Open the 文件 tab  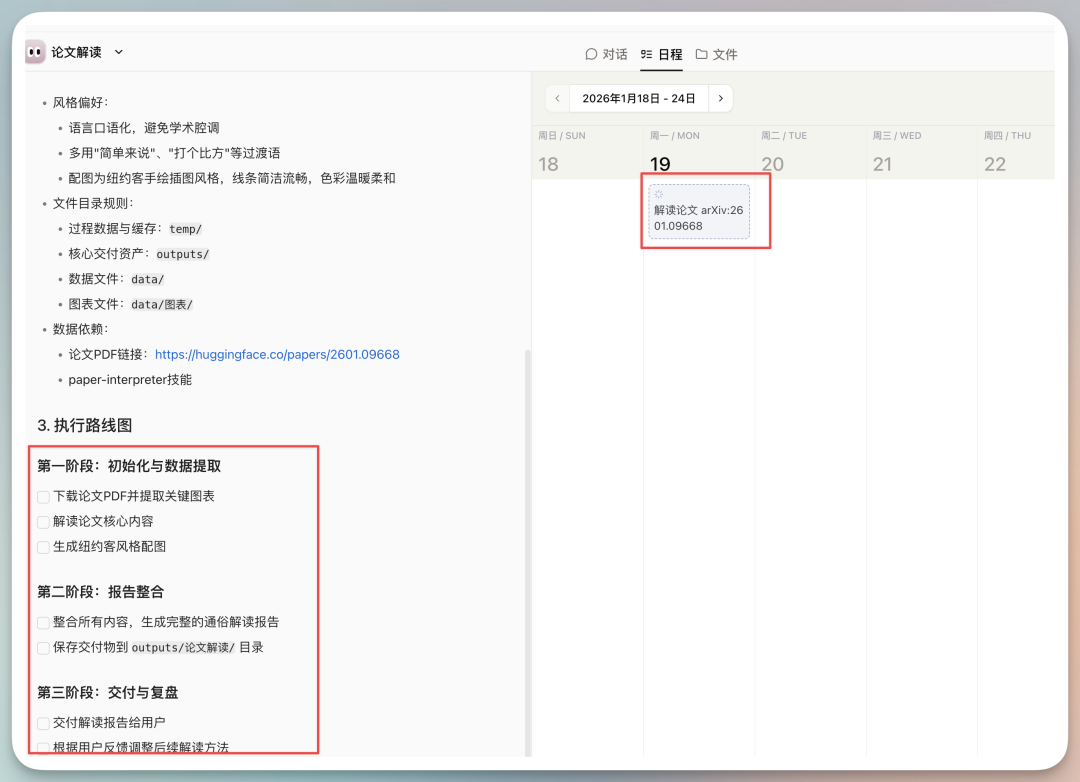(716, 54)
